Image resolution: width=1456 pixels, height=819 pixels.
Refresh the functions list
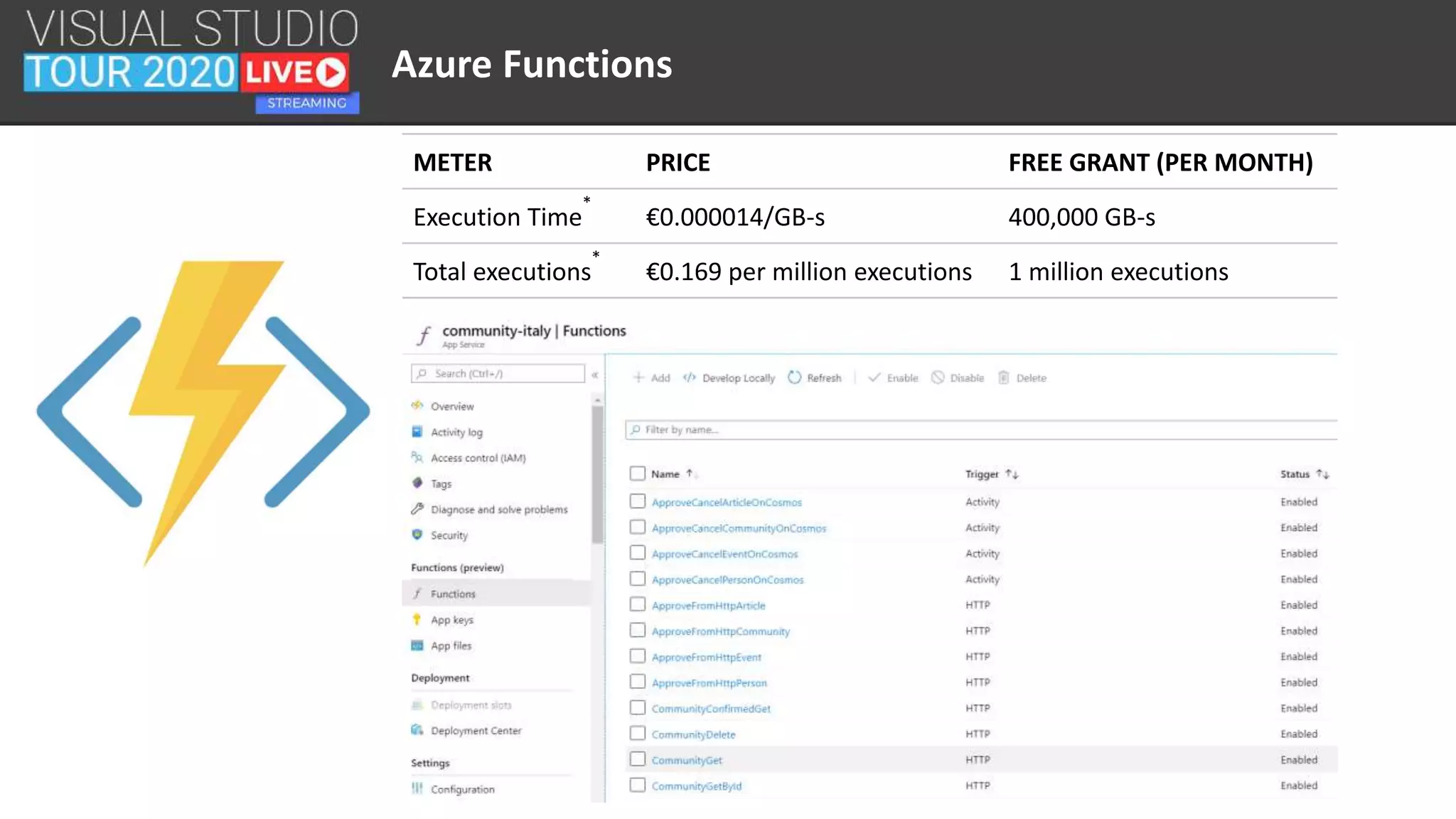815,378
